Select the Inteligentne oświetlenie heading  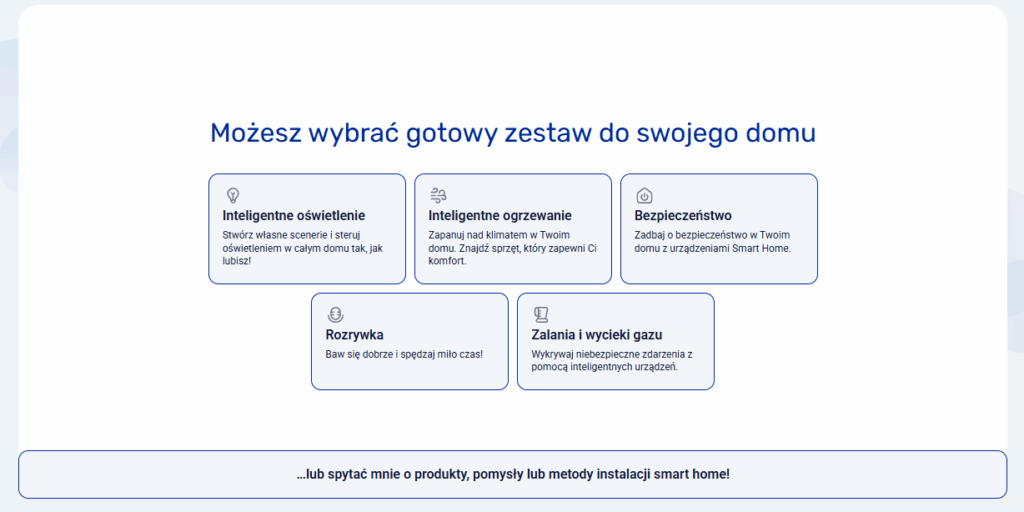click(294, 216)
